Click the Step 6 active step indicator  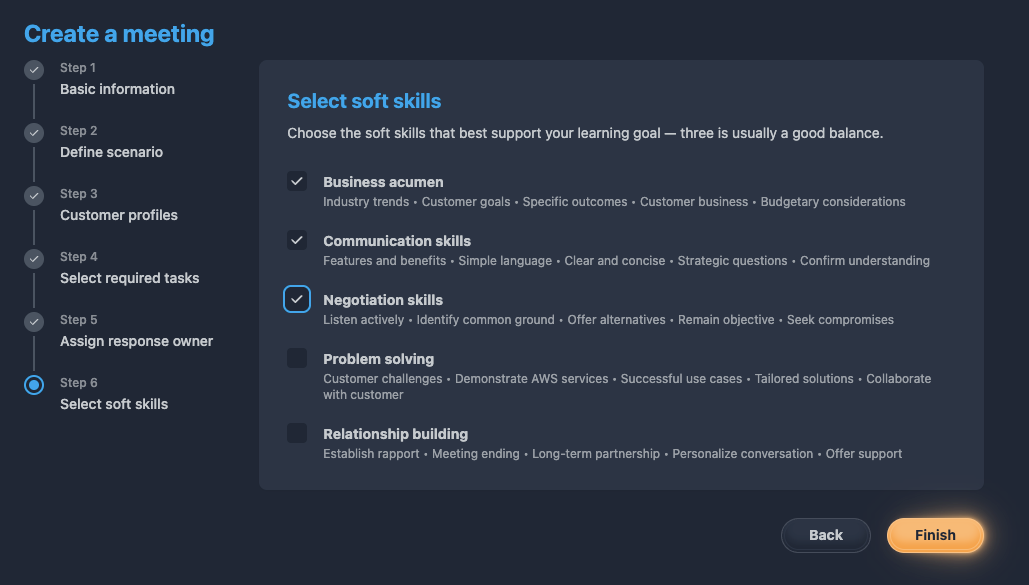click(x=34, y=385)
